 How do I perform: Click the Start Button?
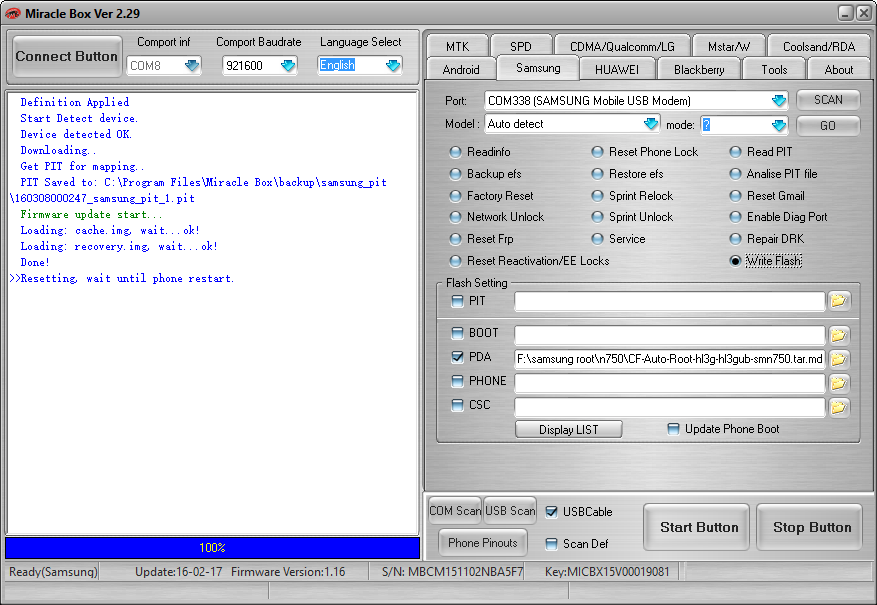[x=696, y=527]
